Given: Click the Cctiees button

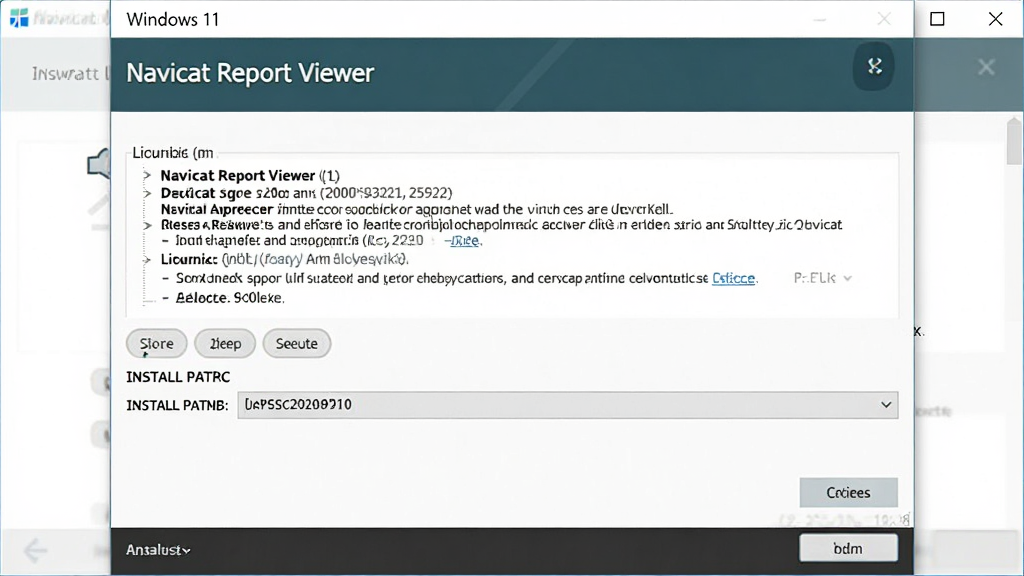Looking at the screenshot, I should (x=848, y=492).
